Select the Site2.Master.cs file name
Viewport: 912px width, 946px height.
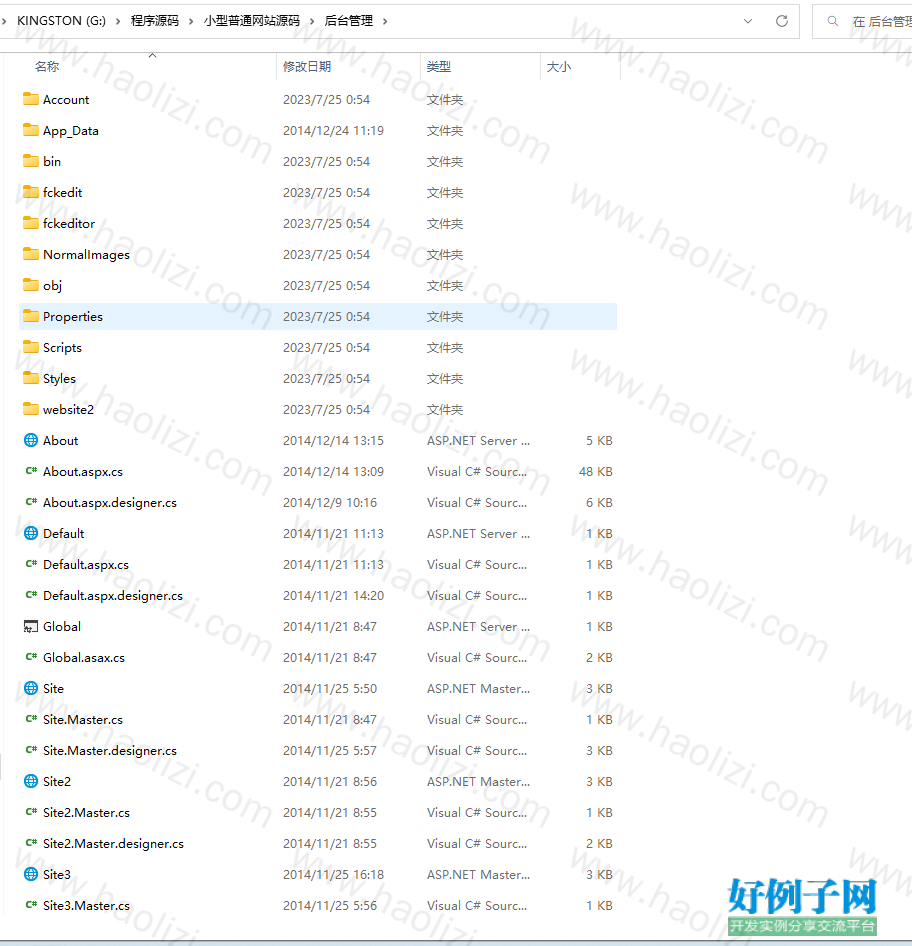(x=86, y=813)
